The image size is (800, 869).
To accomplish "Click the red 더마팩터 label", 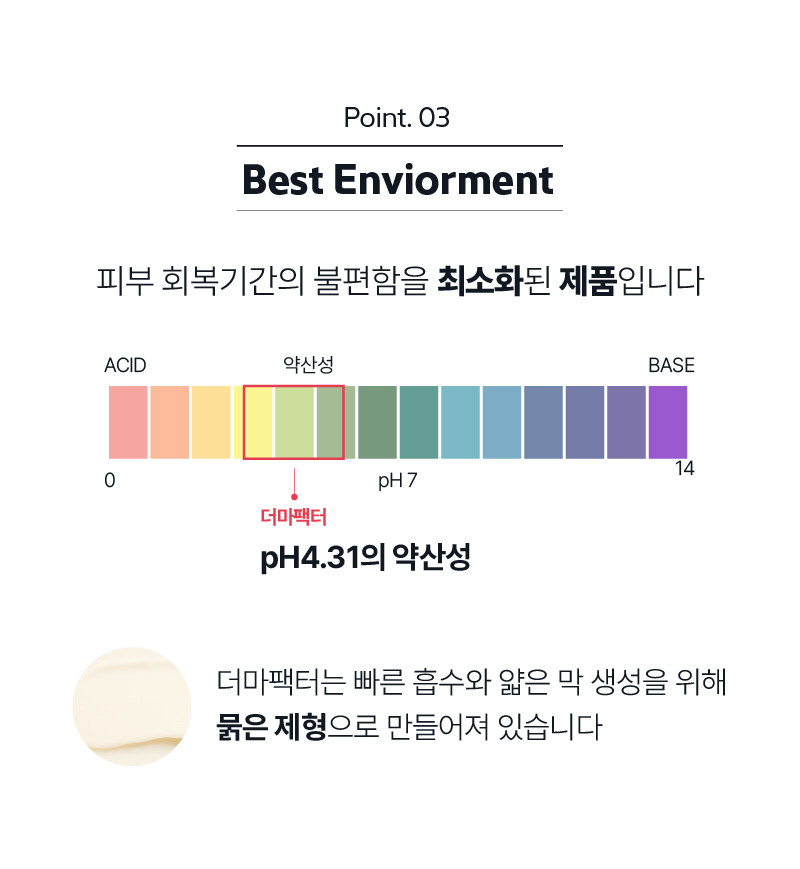I will pos(293,517).
